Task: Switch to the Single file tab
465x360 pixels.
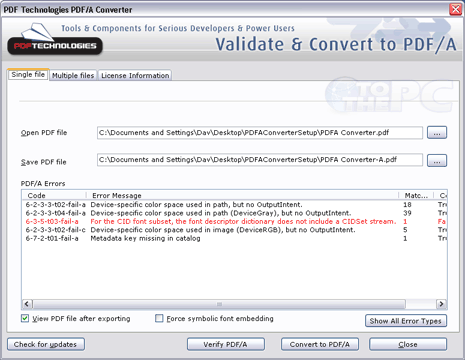Action: pyautogui.click(x=28, y=74)
